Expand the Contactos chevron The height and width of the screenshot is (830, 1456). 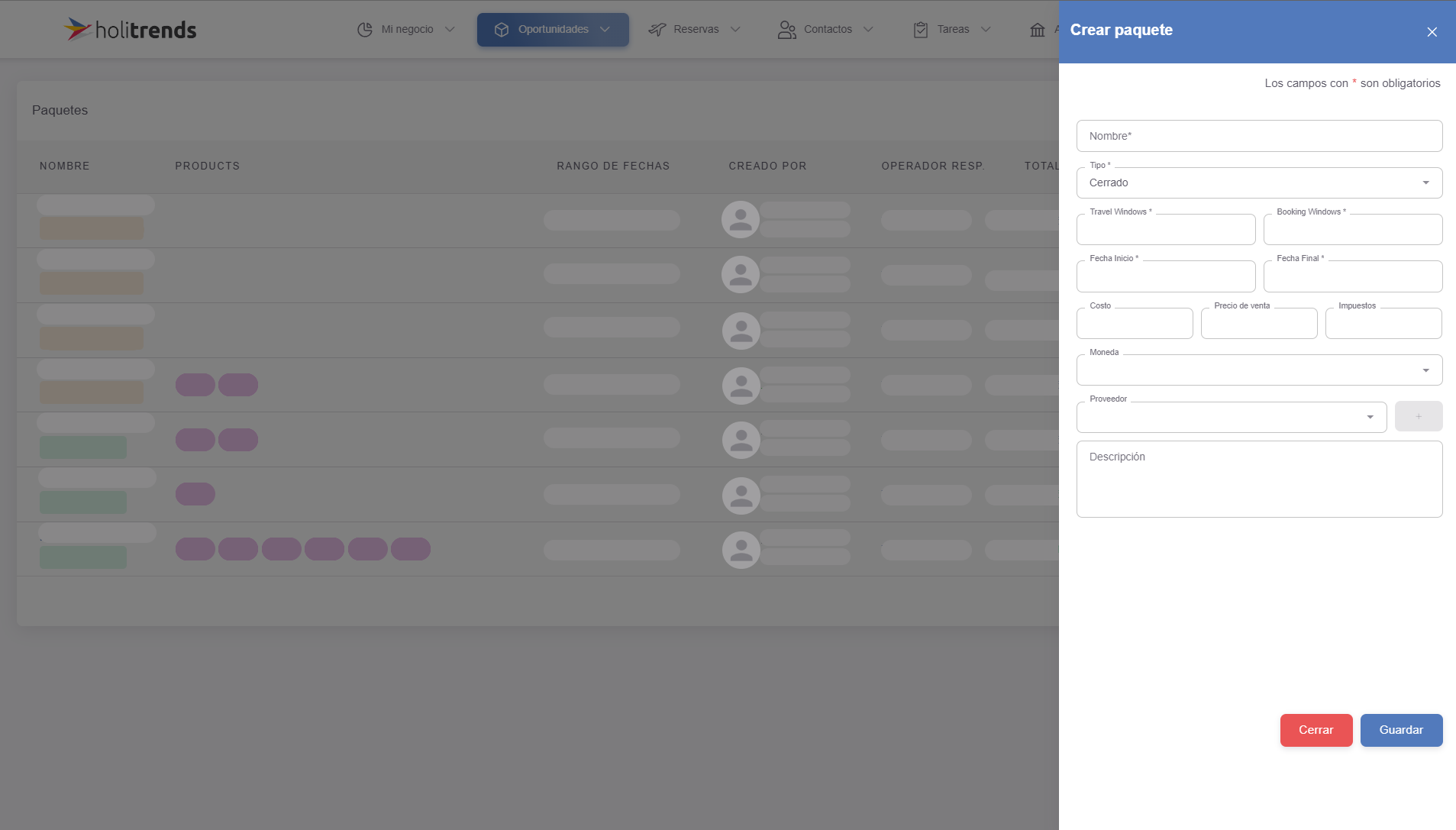[x=868, y=30]
